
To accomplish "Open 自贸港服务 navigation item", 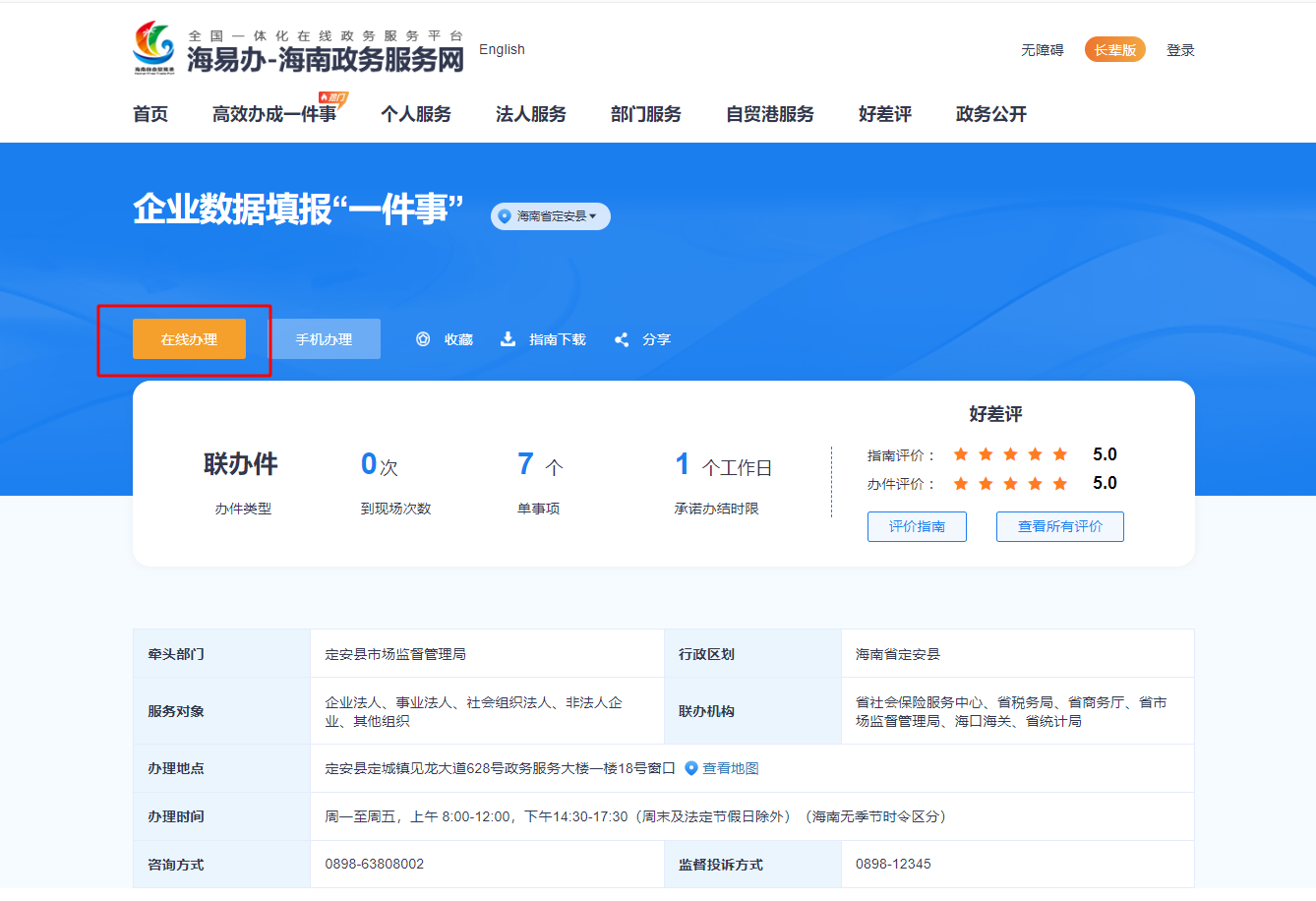I will click(x=770, y=114).
